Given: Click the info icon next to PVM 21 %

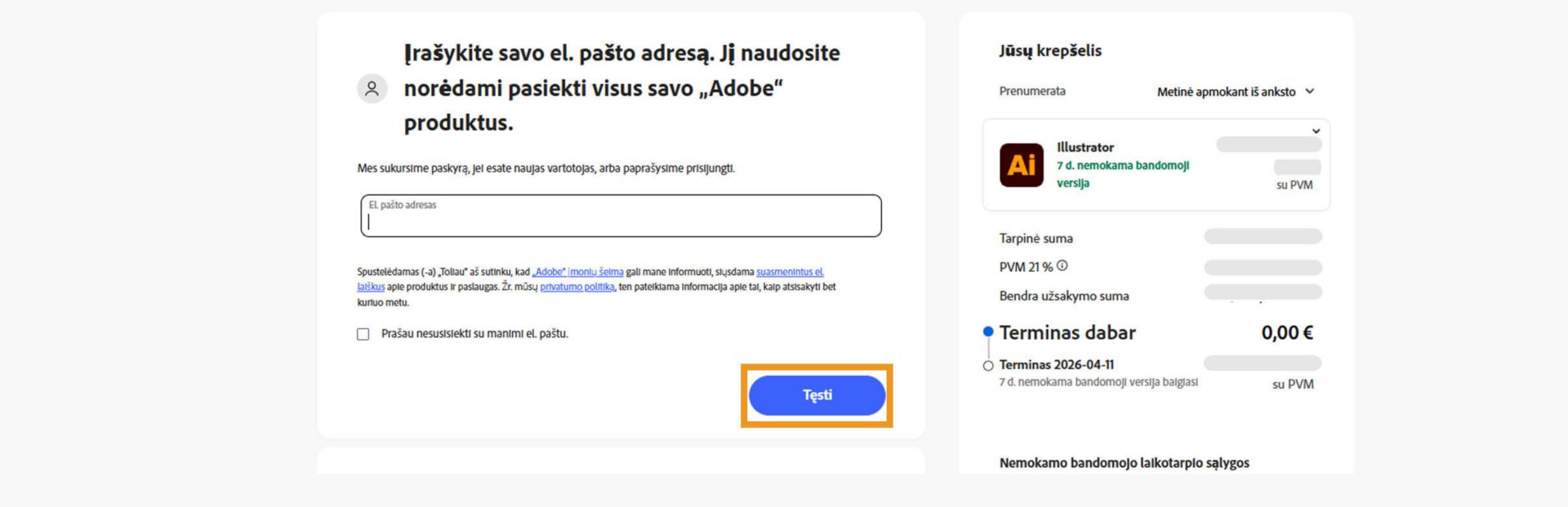Looking at the screenshot, I should [x=1062, y=265].
